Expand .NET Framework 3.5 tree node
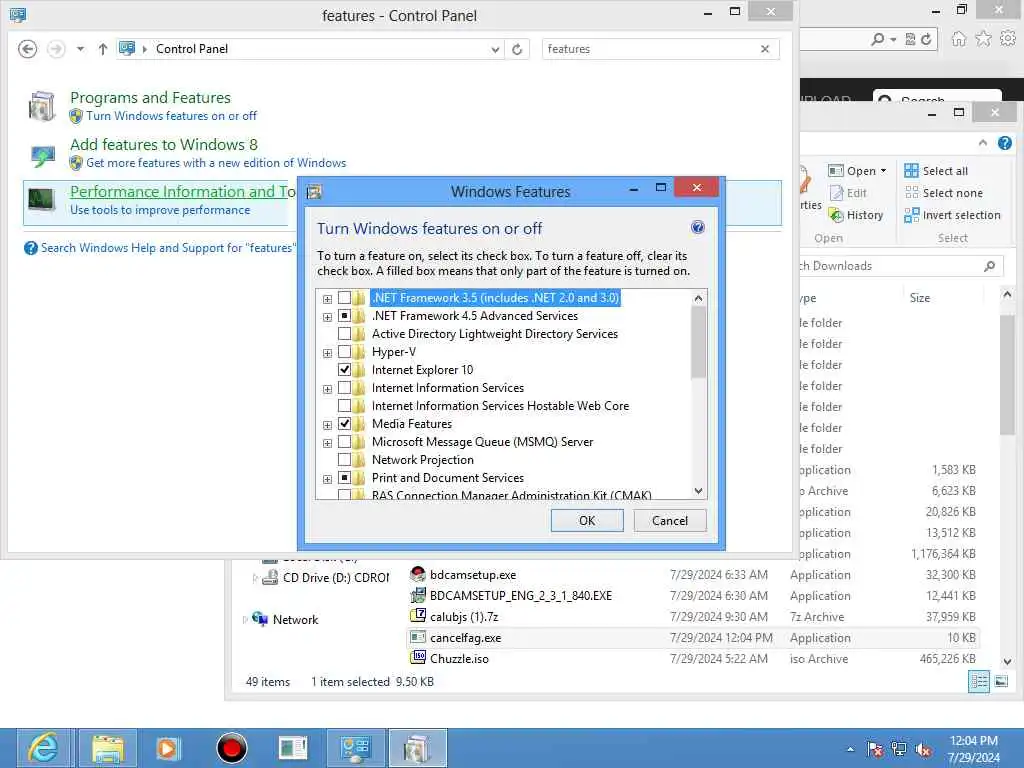 click(327, 299)
